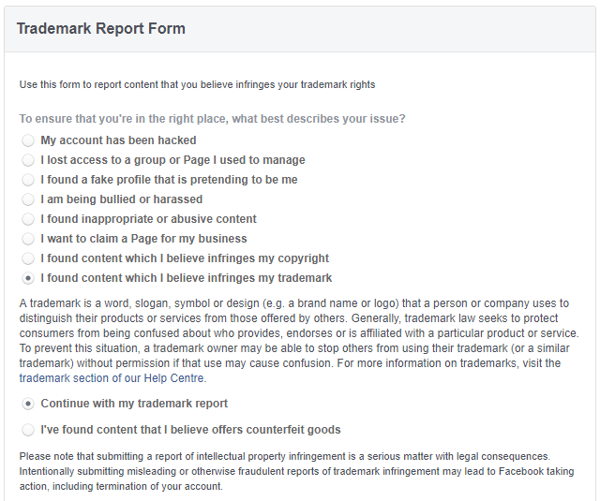Click the Trademark Report Form heading

coord(101,29)
